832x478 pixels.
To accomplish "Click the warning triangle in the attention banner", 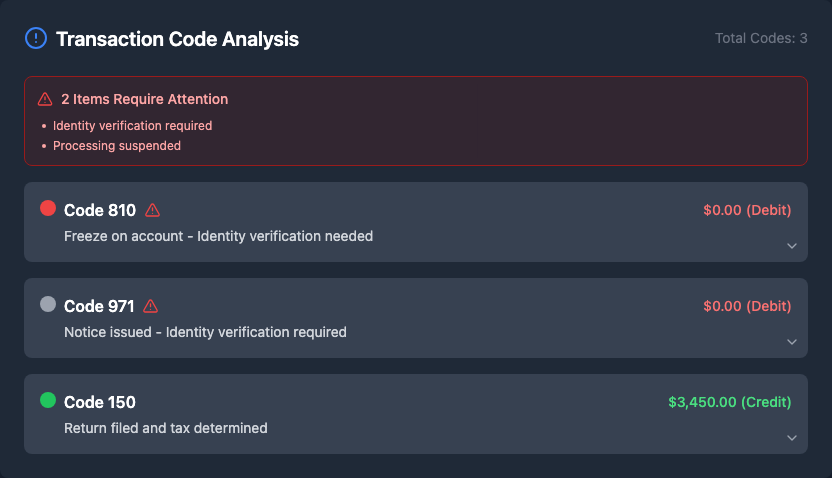I will click(x=45, y=99).
